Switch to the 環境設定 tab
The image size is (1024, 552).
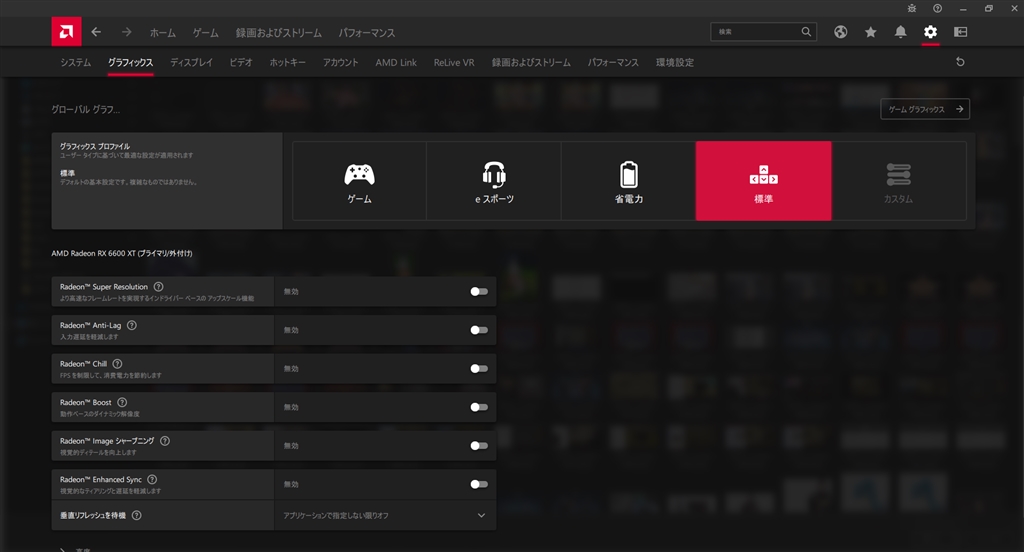coord(675,62)
